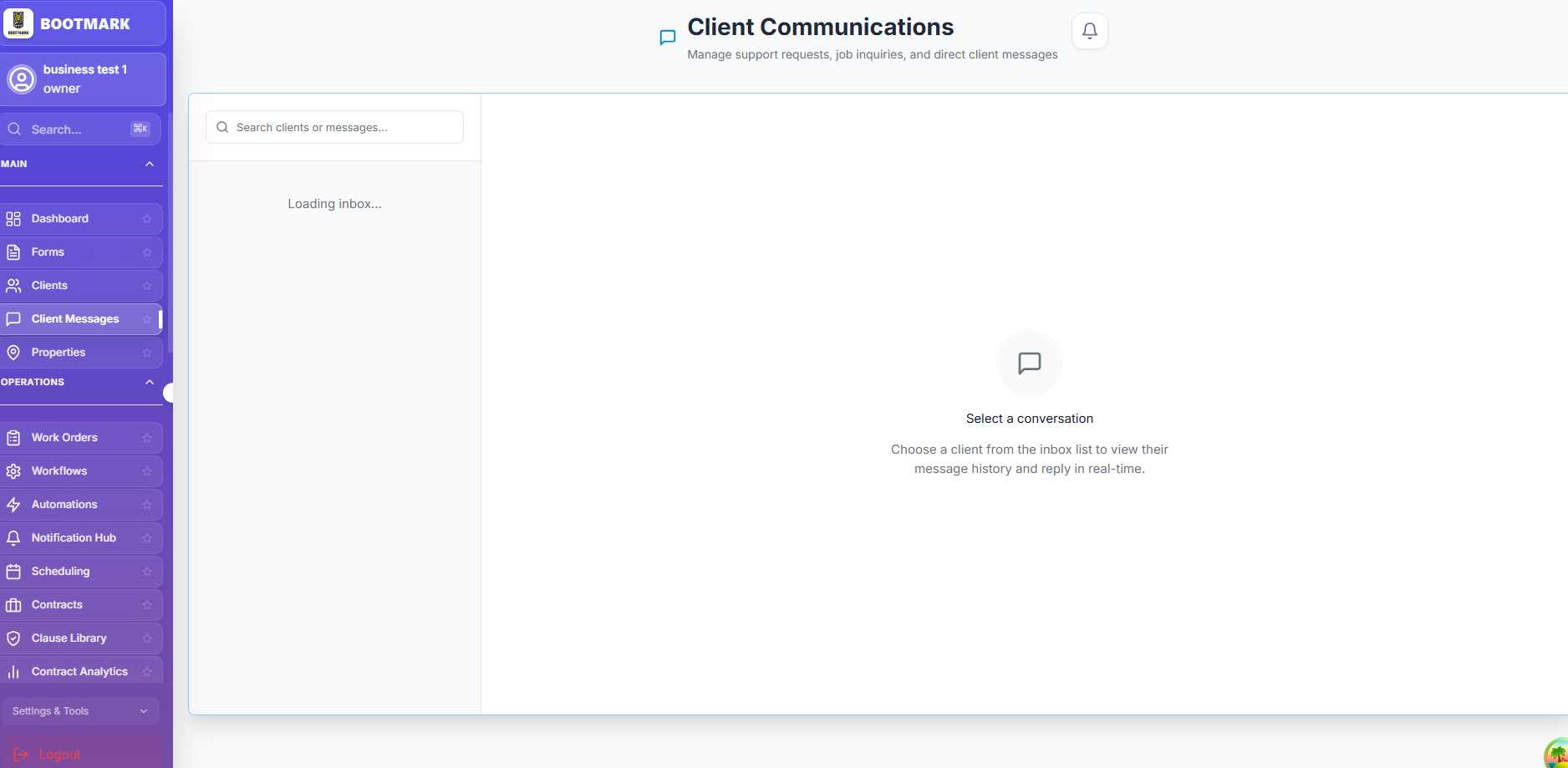Star the Notification Hub item
The width and height of the screenshot is (1568, 768).
click(x=147, y=538)
